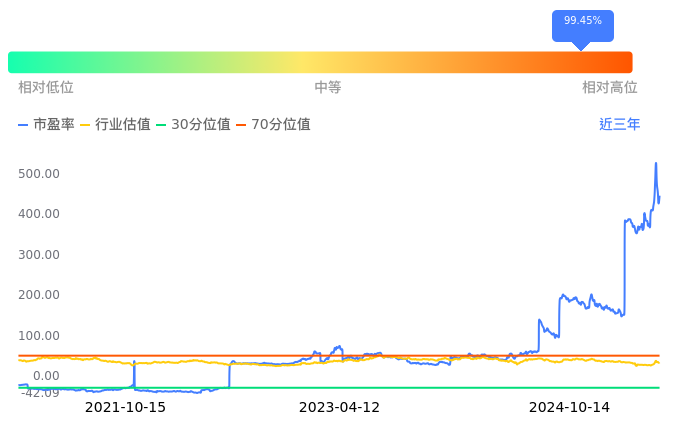Open the 近三年 time range selector
Viewport: 686px width, 442px height.
619,125
